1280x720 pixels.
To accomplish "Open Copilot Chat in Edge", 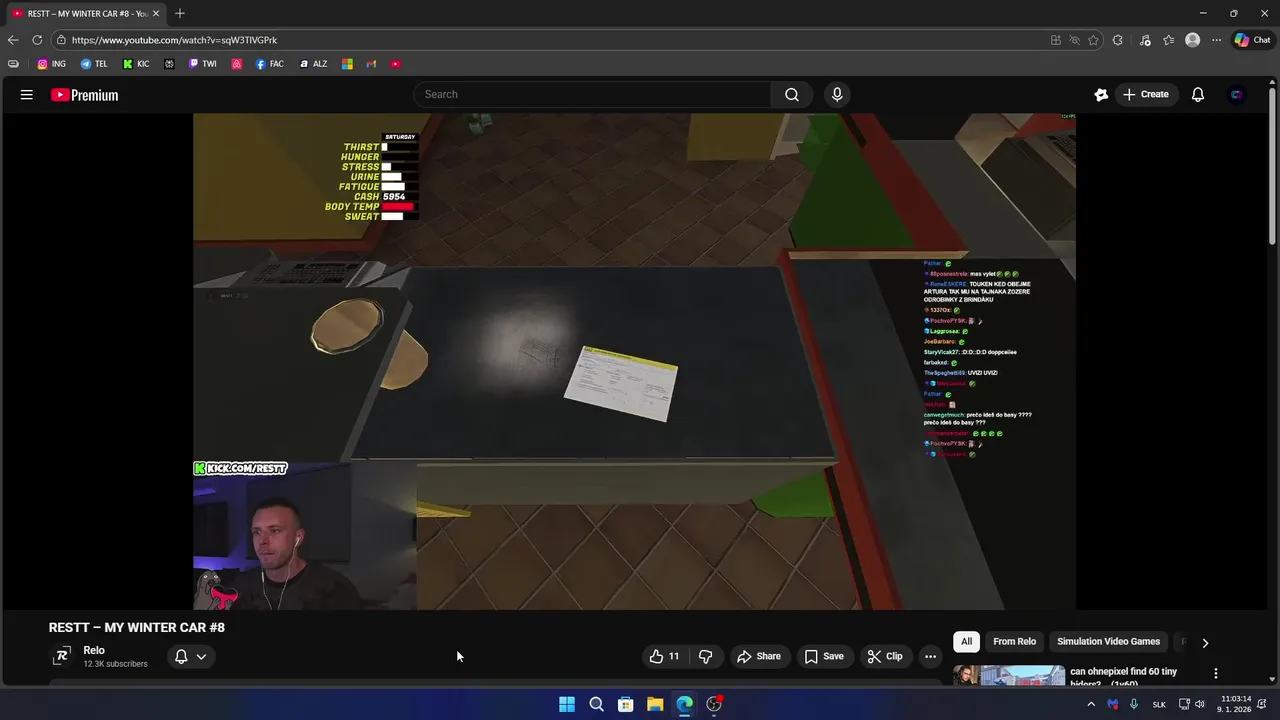I will coord(1252,40).
